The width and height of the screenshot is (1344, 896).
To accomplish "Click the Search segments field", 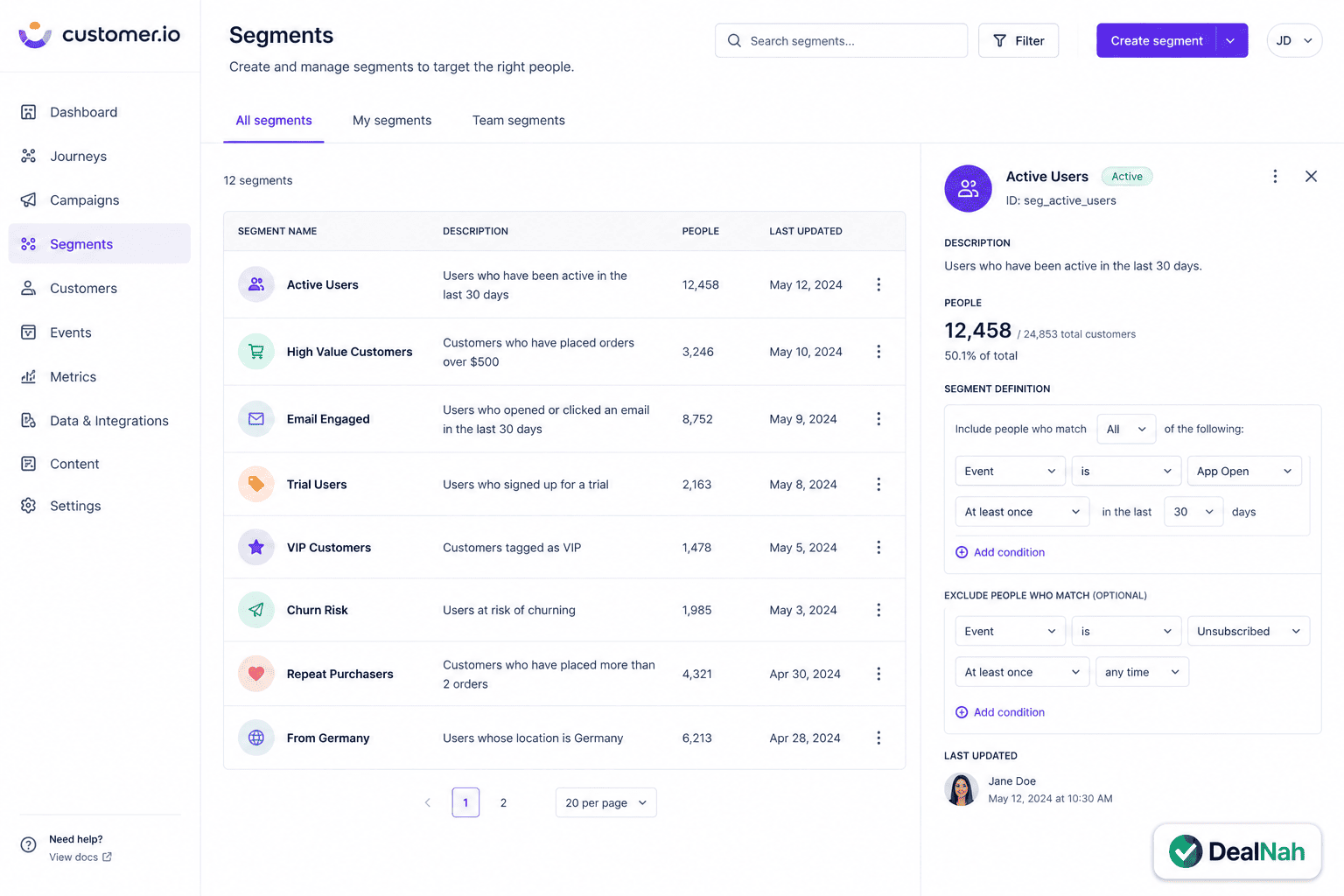I will (x=842, y=41).
